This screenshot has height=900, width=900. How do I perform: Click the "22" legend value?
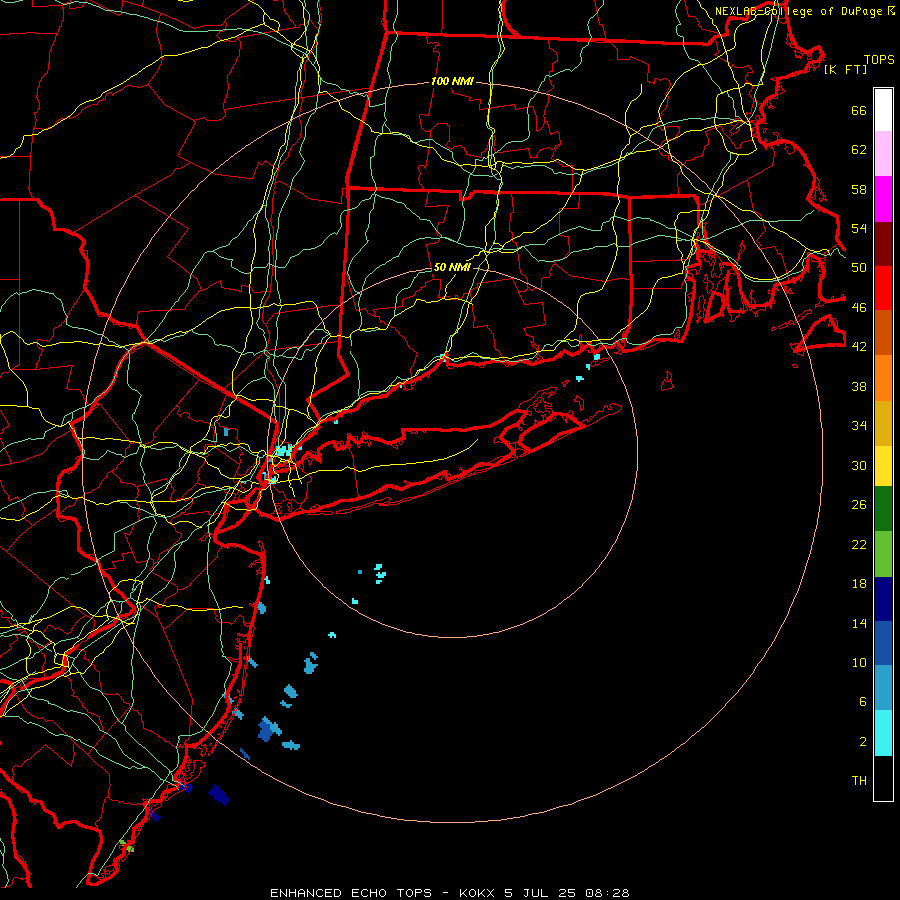click(859, 544)
